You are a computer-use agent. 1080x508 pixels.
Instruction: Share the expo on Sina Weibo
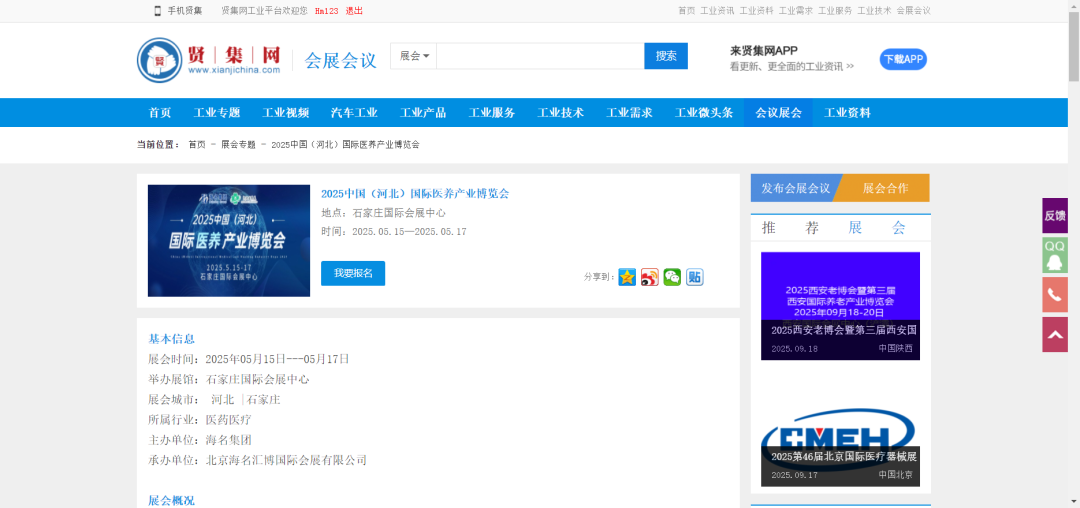point(650,277)
